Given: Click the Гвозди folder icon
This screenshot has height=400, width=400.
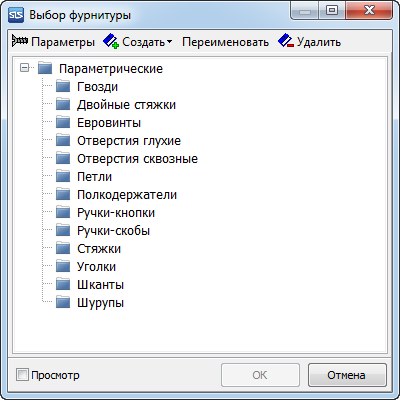Looking at the screenshot, I should [x=63, y=86].
